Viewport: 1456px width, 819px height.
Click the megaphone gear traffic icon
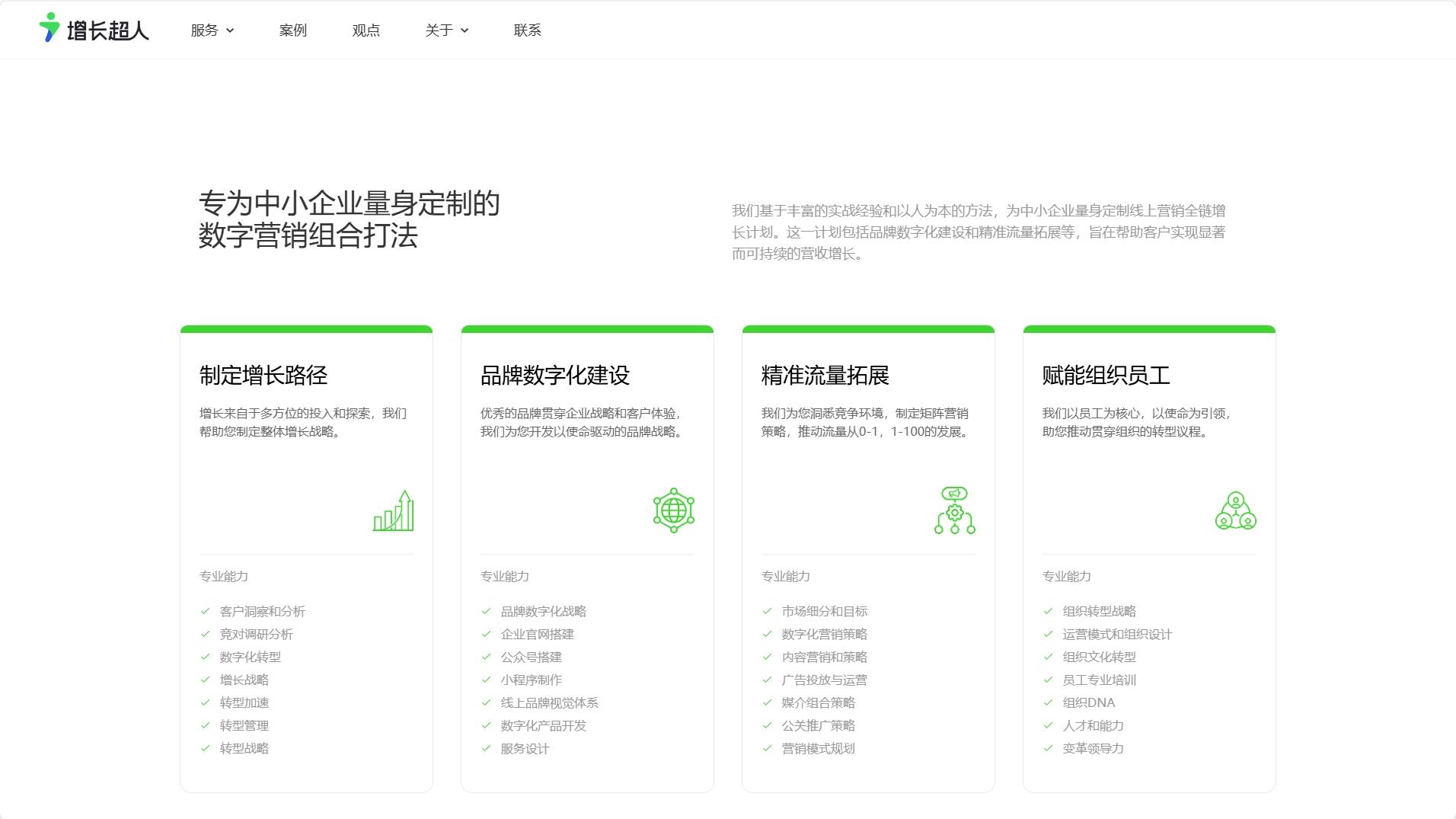pyautogui.click(x=954, y=510)
